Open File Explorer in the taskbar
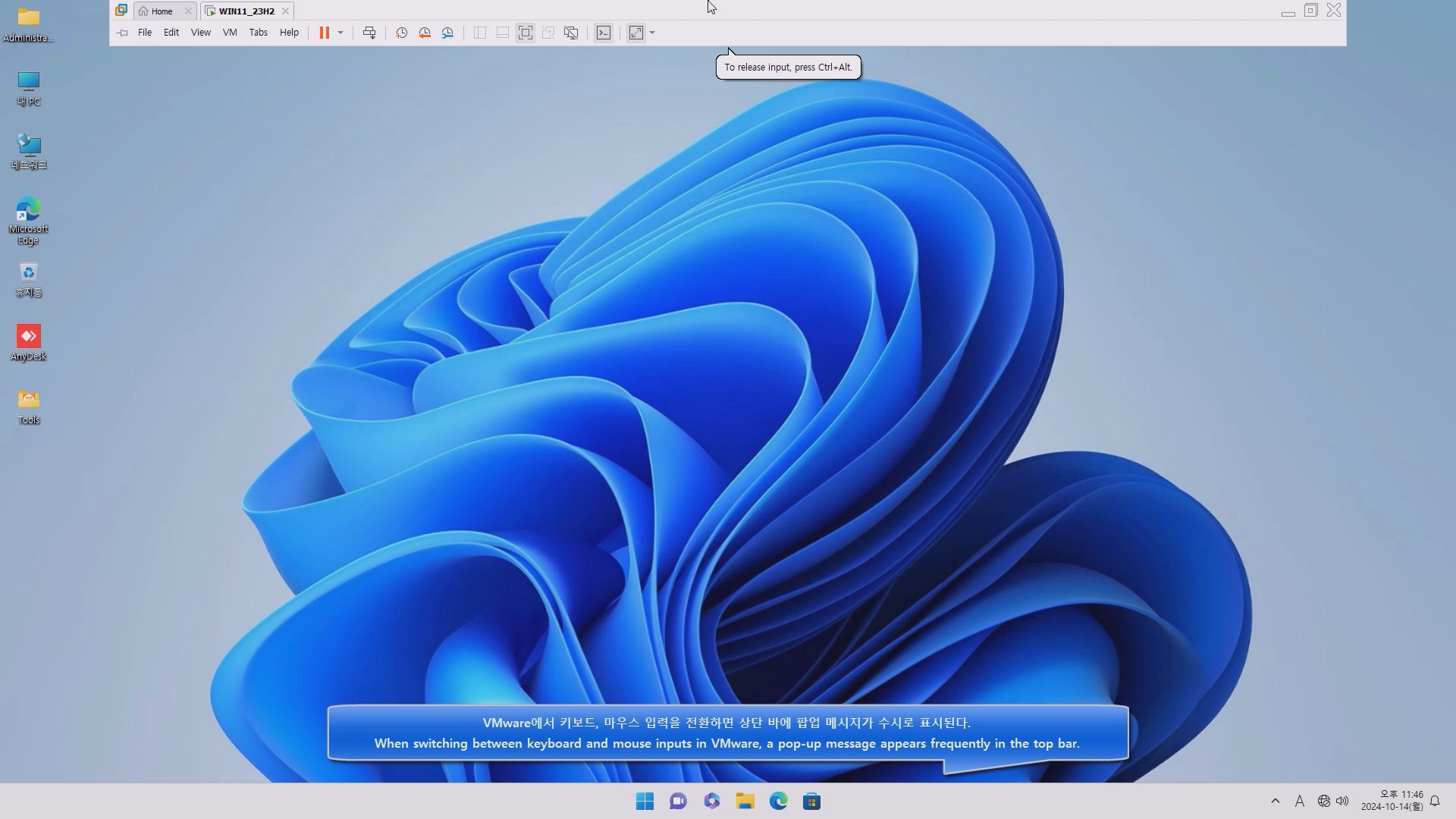This screenshot has width=1456, height=819. [x=745, y=802]
